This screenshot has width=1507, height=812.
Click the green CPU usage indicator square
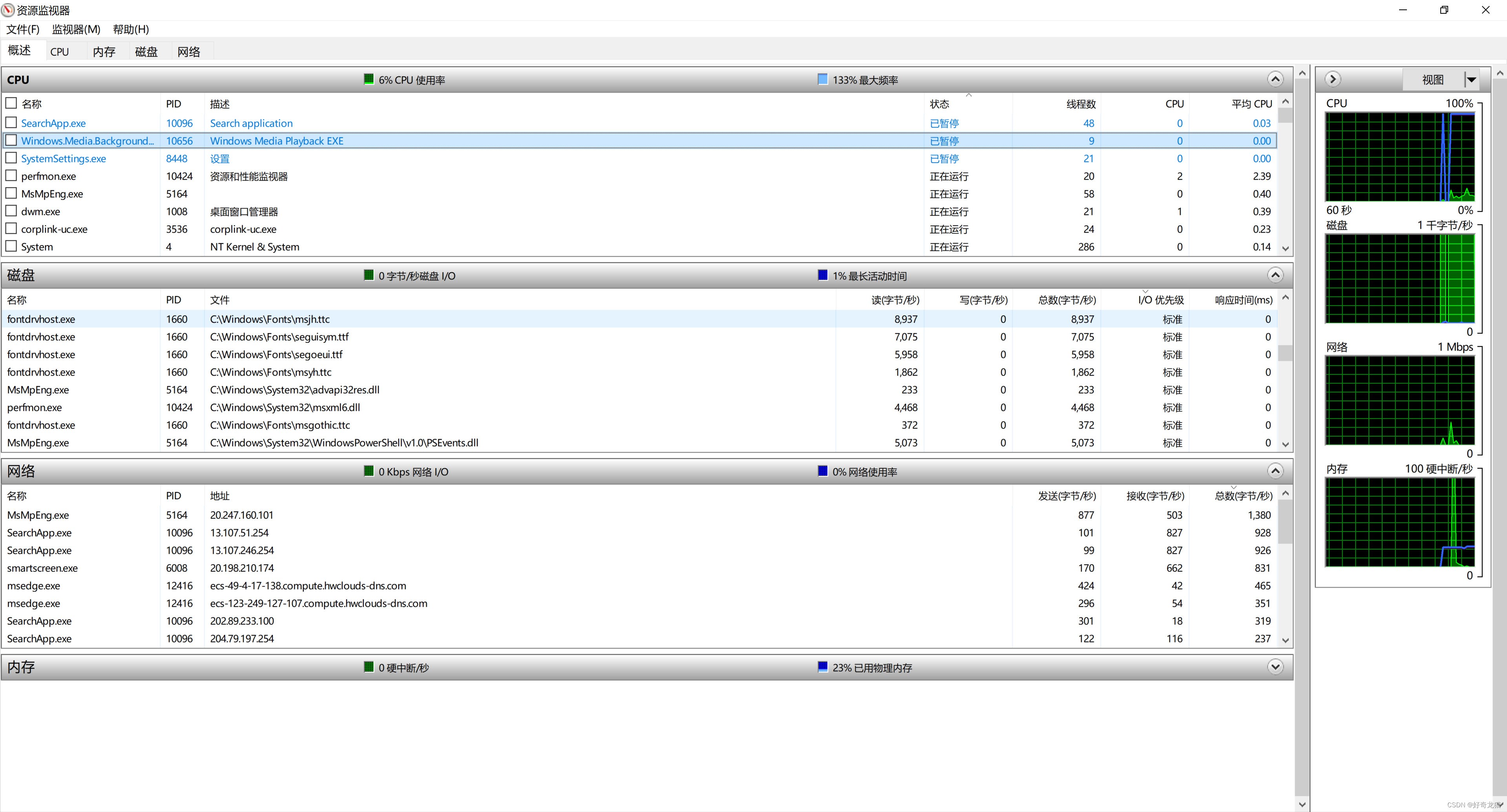[369, 79]
